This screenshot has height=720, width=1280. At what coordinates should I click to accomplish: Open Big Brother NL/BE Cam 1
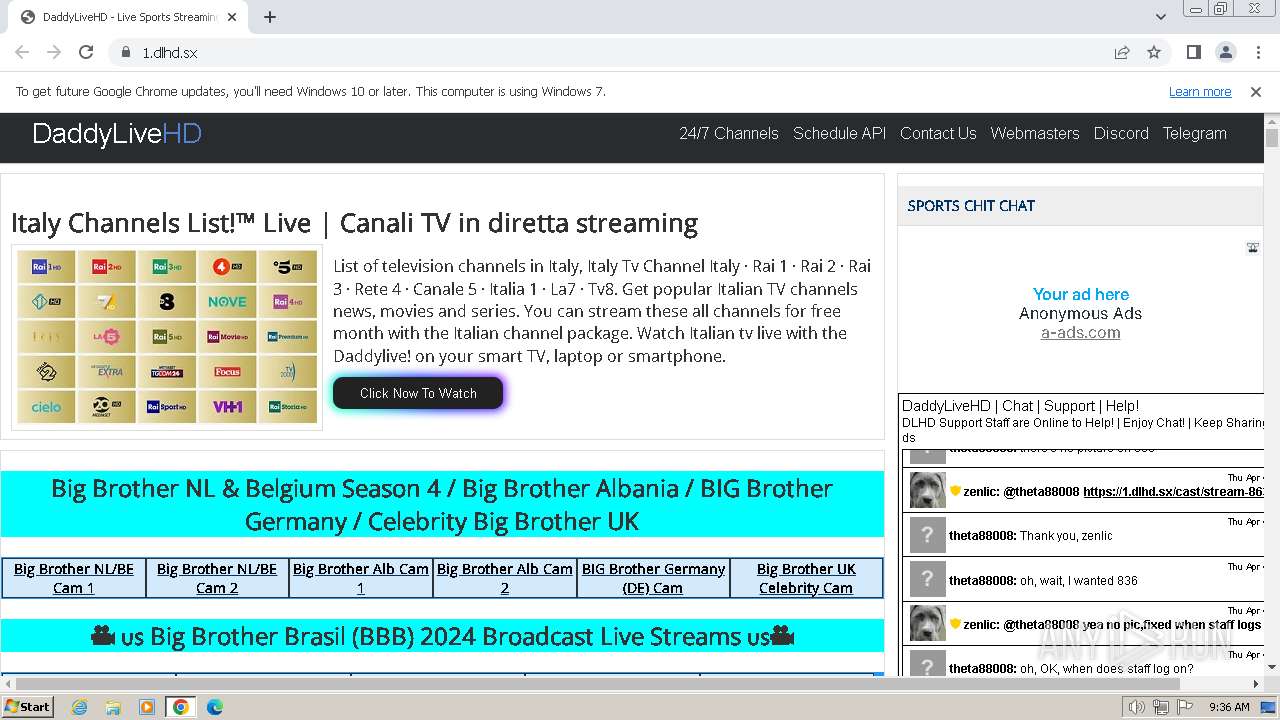coord(74,578)
